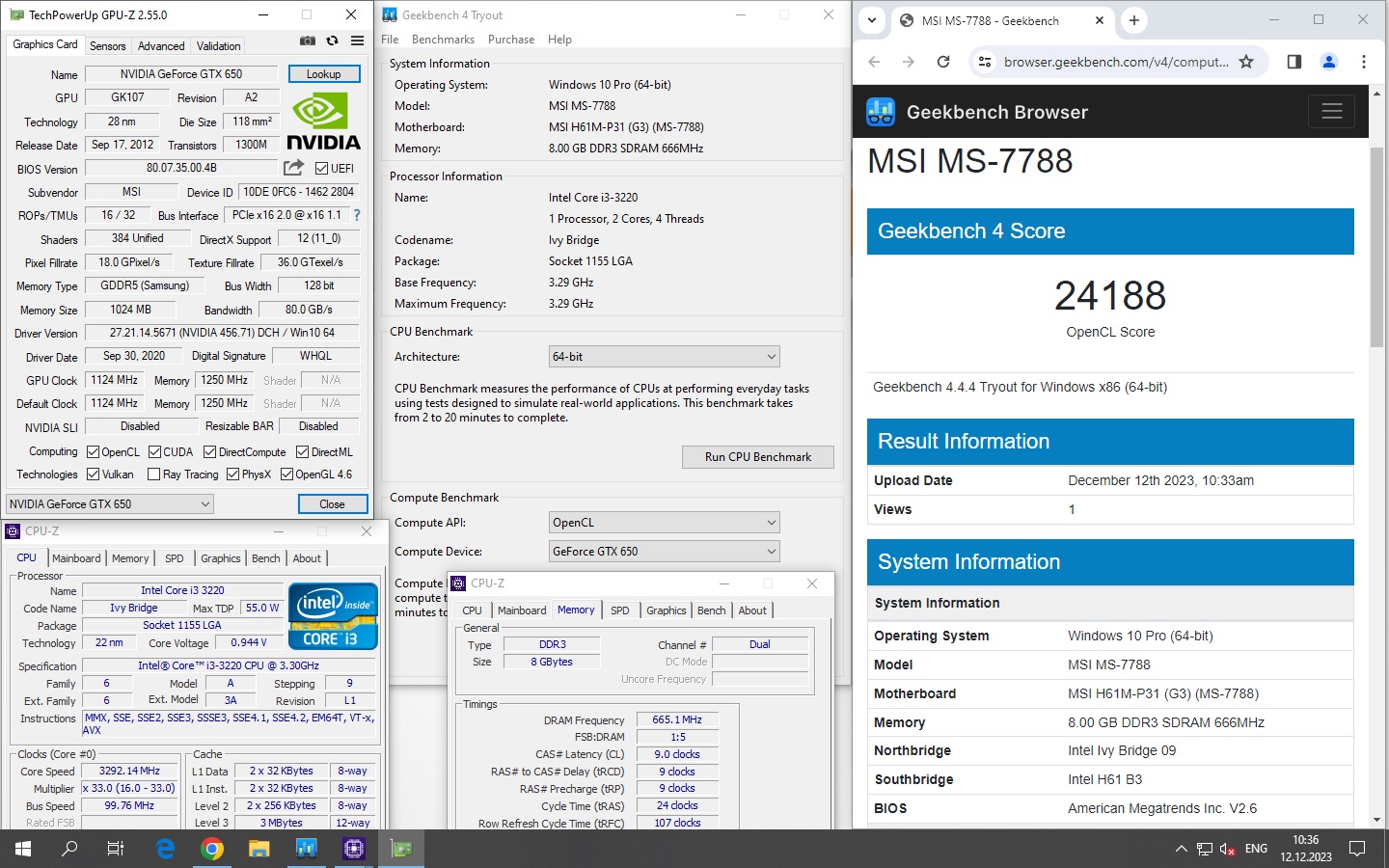Toggle the OpenCL checkbox in GPU-Z

tap(94, 451)
